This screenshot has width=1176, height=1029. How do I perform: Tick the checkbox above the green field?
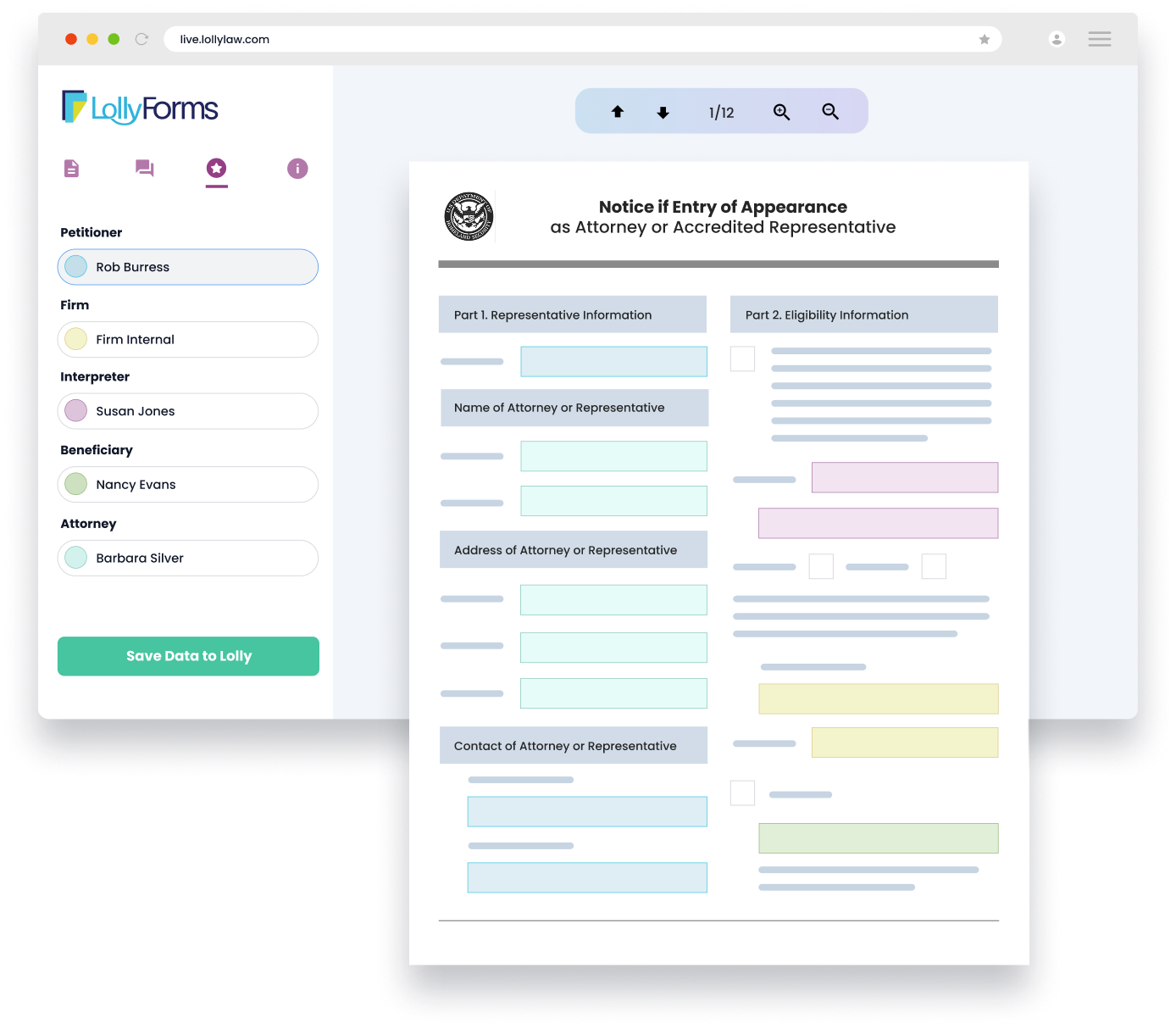click(742, 793)
